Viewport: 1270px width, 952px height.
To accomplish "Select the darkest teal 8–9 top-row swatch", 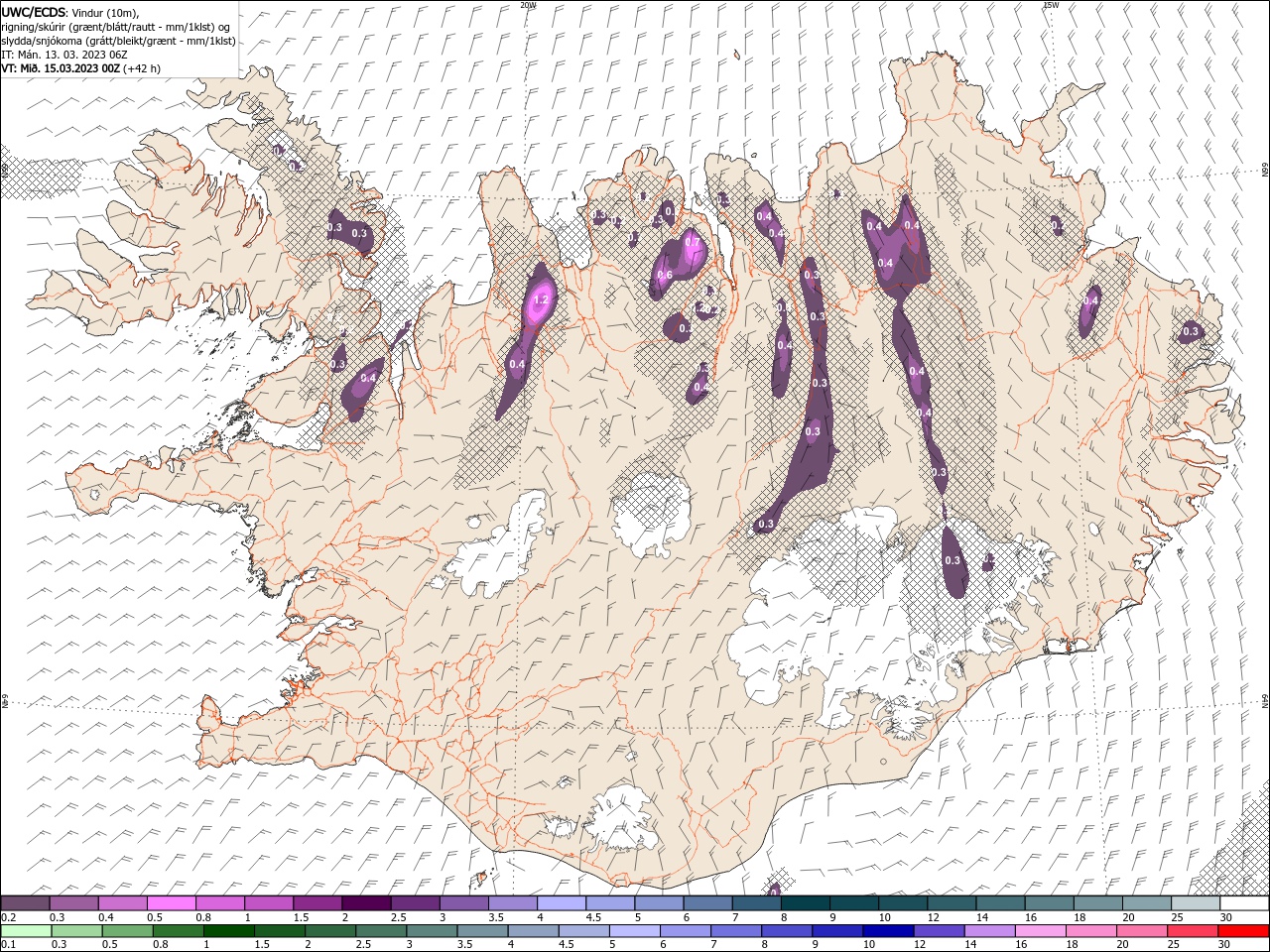I will 805,903.
